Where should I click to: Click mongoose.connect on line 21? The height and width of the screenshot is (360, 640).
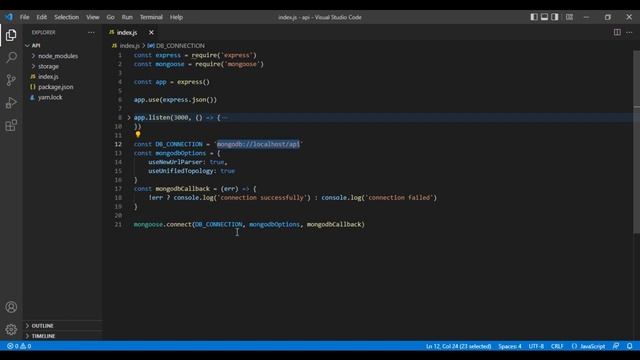[162, 224]
